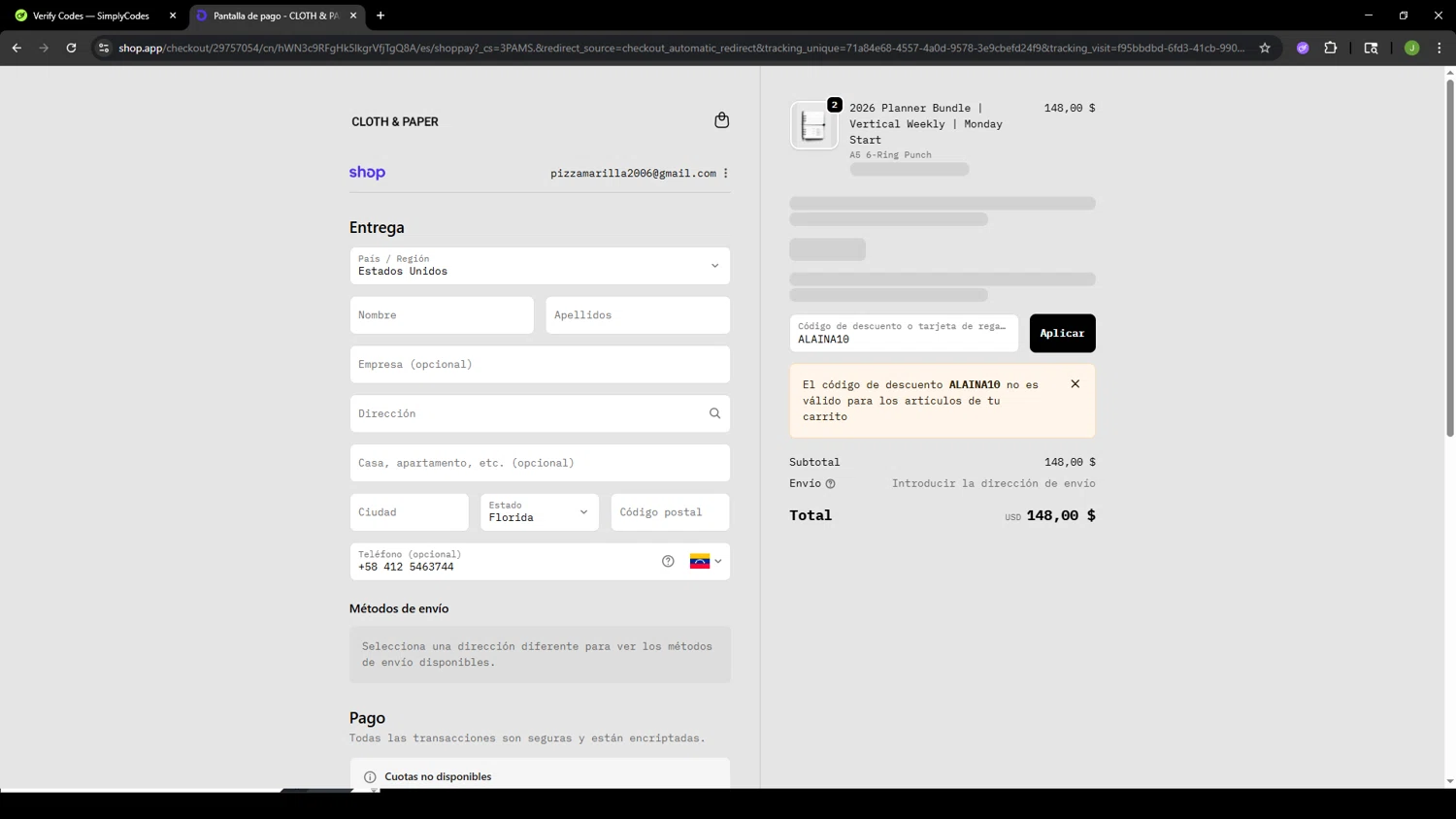The height and width of the screenshot is (819, 1456).
Task: Click the Cuotas no disponibles label
Action: (438, 776)
